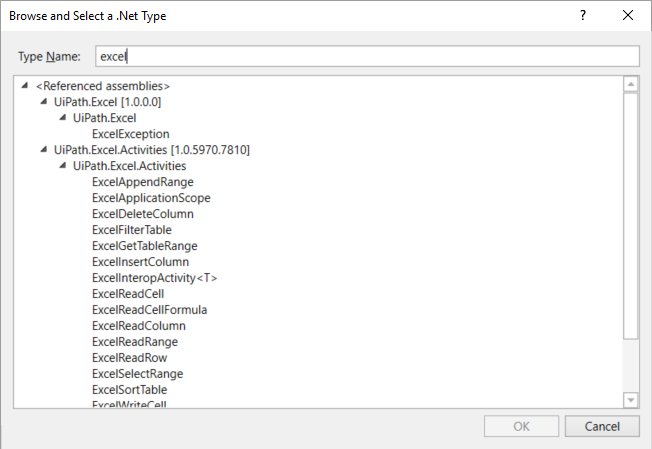Select the ExcelDeleteColumn type
Viewport: 652px width, 449px height.
(x=143, y=214)
